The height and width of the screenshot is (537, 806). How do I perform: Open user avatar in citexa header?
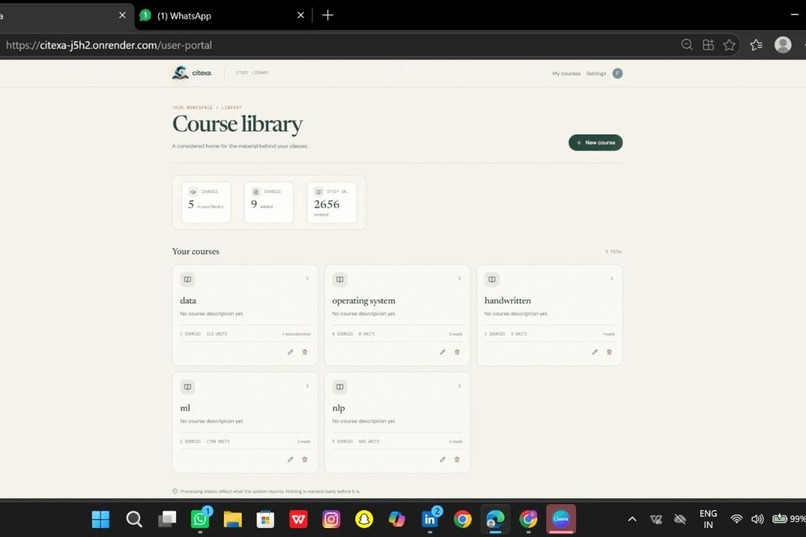617,73
